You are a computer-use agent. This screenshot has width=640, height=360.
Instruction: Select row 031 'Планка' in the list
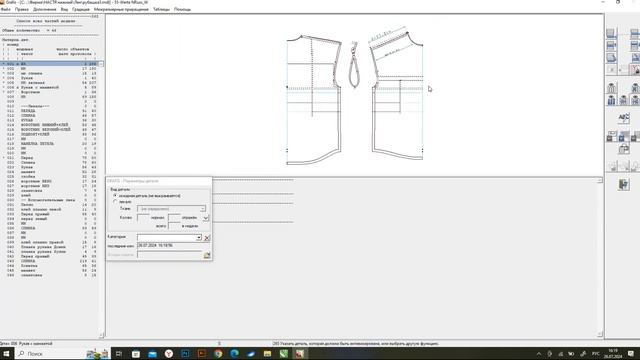tap(49, 205)
